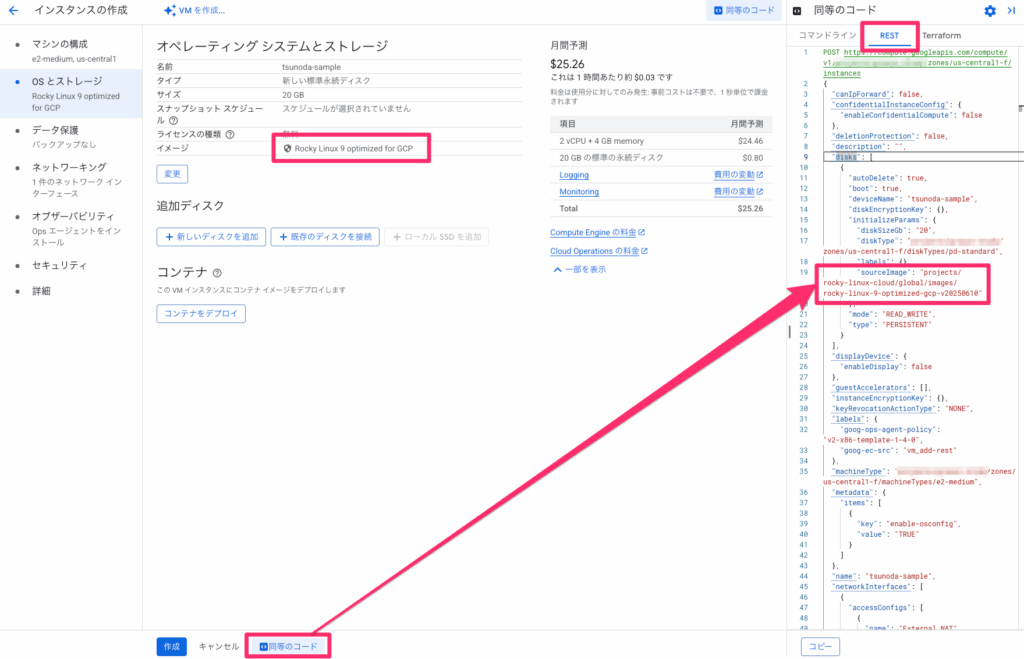Image resolution: width=1024 pixels, height=659 pixels.
Task: Click the コンテナをデプロイ button
Action: (201, 313)
